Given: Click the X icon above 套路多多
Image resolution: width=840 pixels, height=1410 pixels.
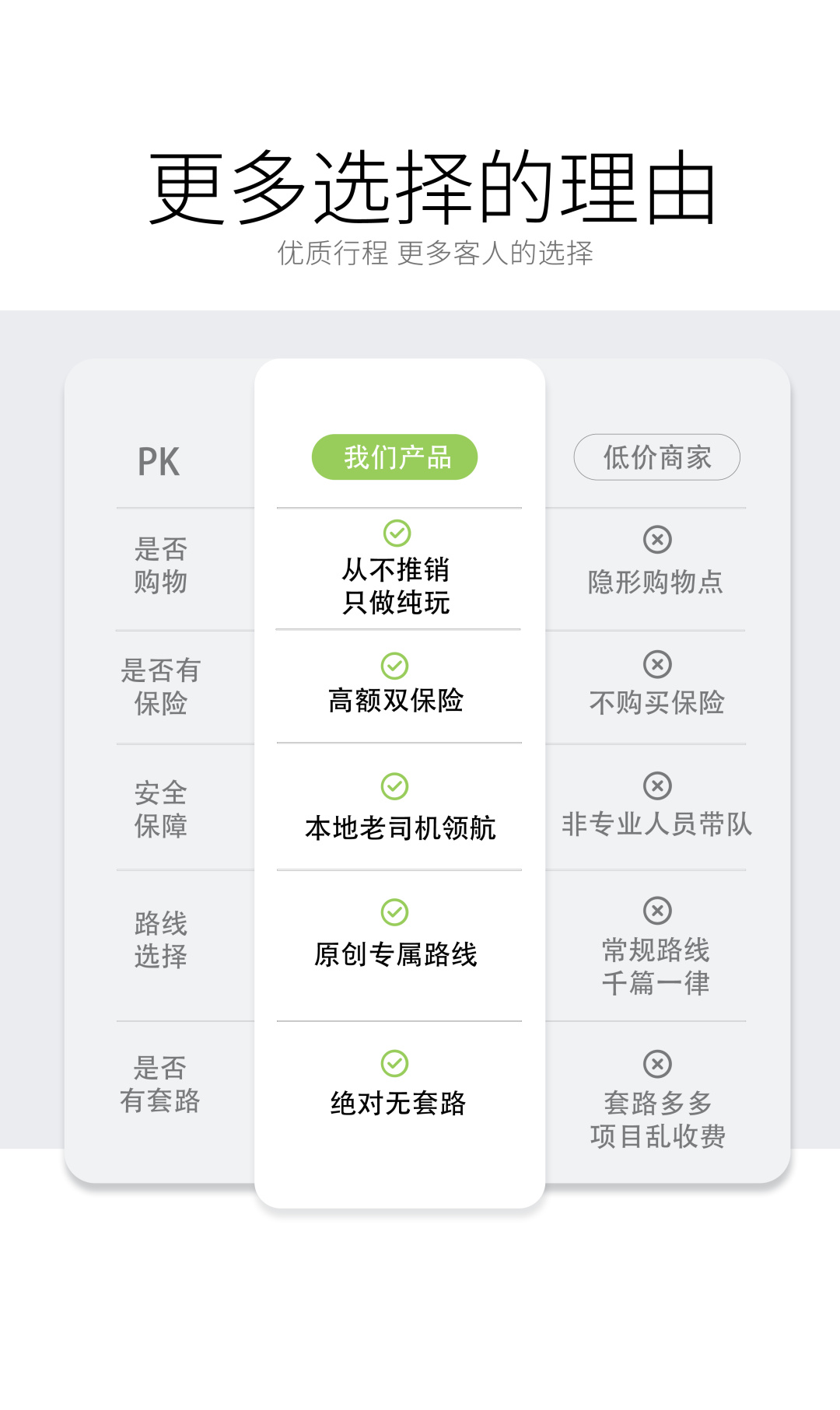Looking at the screenshot, I should pyautogui.click(x=657, y=1063).
